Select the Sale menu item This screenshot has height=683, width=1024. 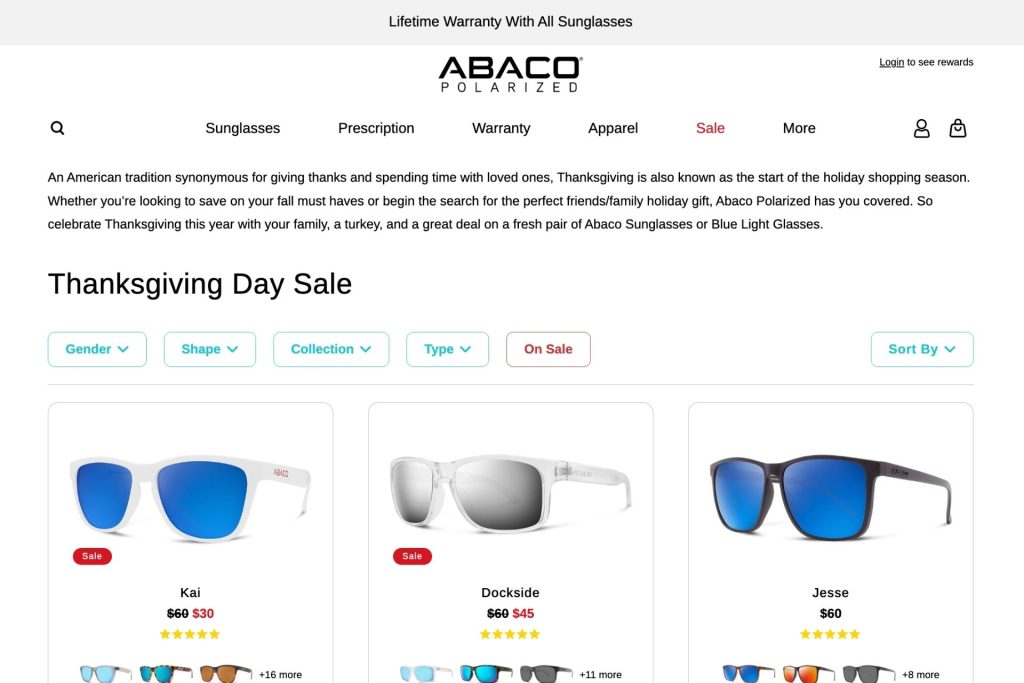(x=710, y=128)
